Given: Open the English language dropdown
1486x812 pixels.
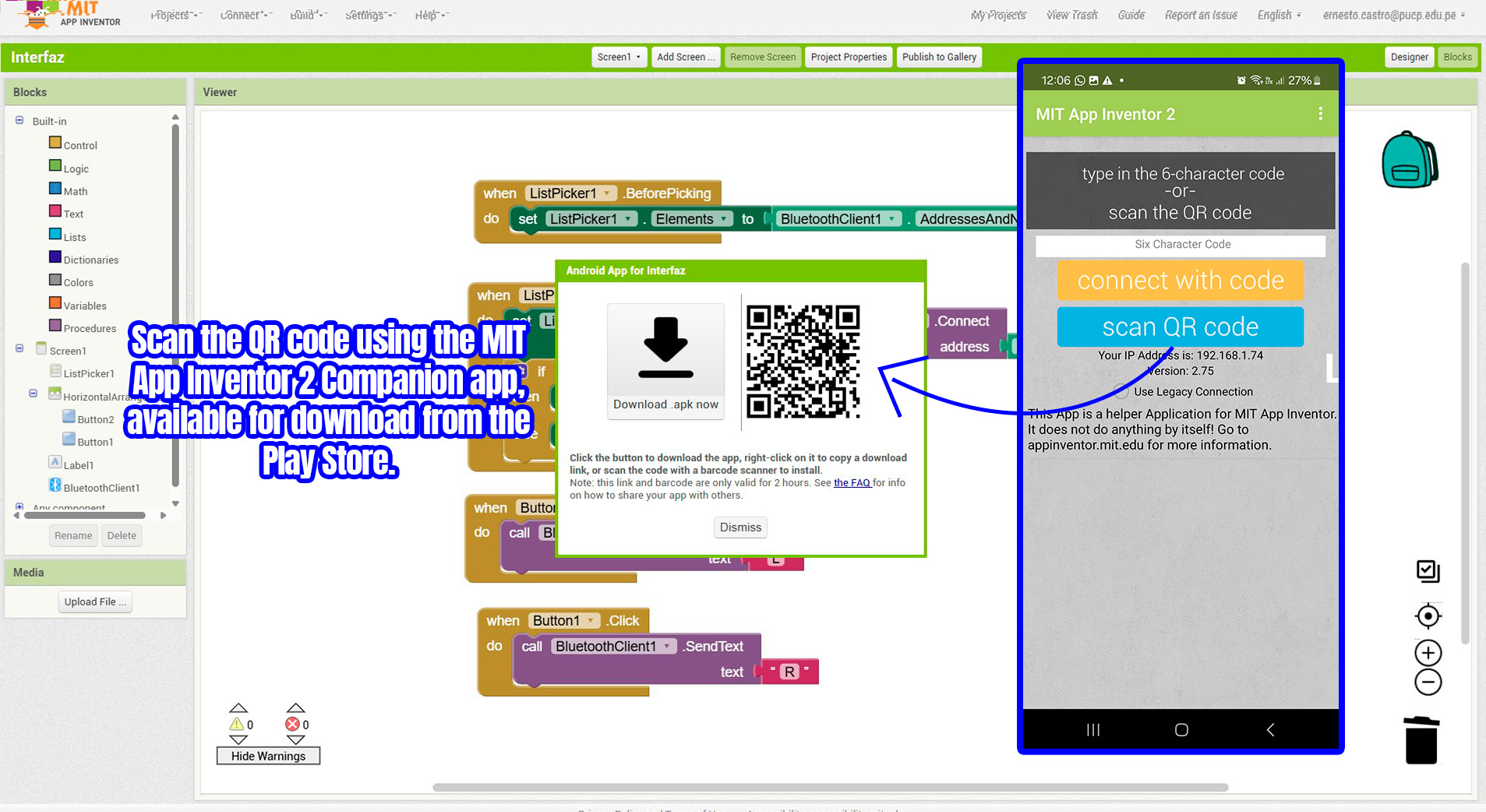Looking at the screenshot, I should pyautogui.click(x=1279, y=15).
